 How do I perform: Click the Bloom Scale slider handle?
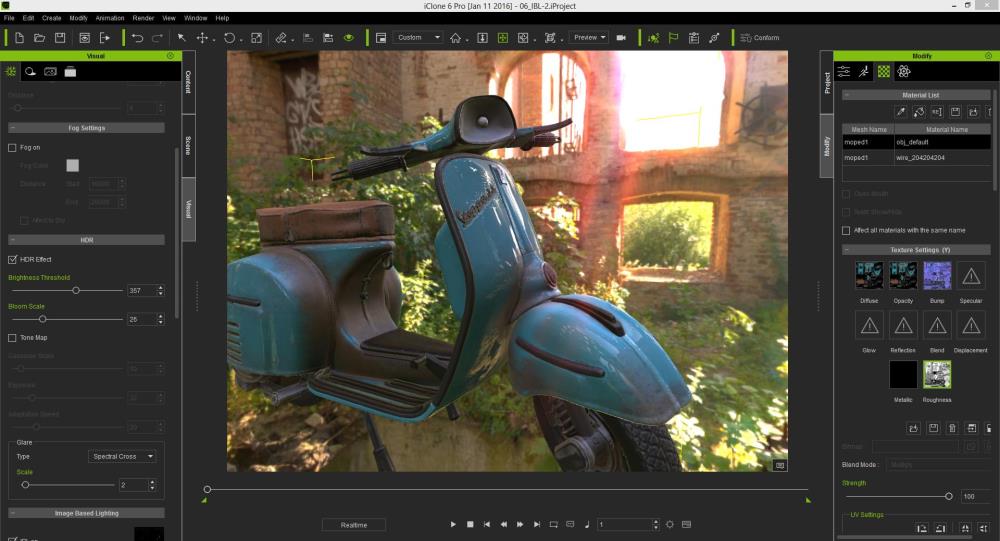coord(42,319)
